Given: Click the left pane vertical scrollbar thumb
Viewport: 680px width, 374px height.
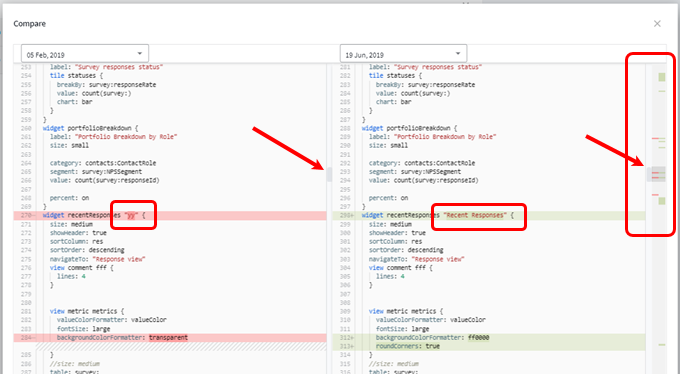Looking at the screenshot, I should (x=329, y=174).
